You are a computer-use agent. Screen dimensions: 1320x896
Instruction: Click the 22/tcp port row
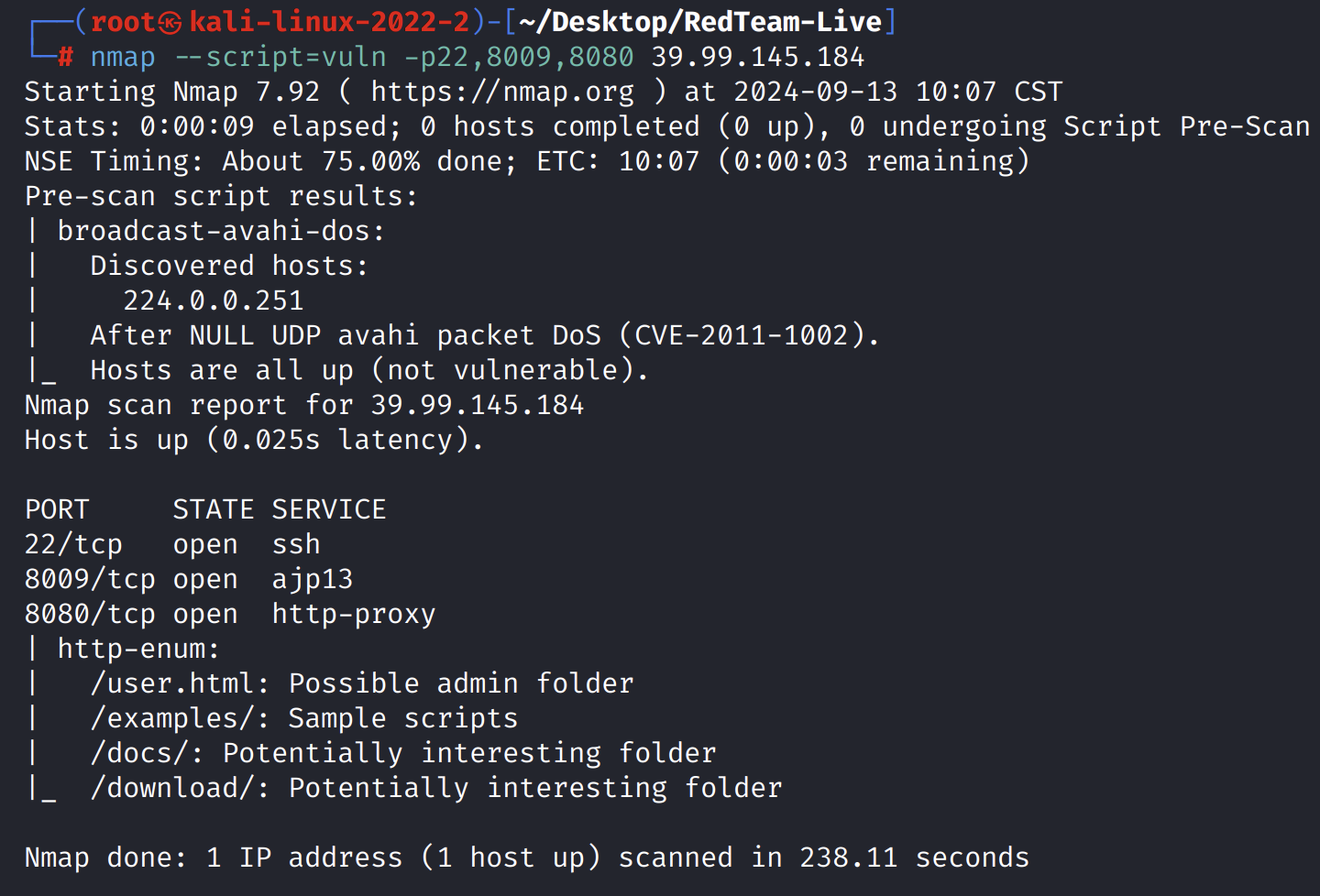(73, 544)
